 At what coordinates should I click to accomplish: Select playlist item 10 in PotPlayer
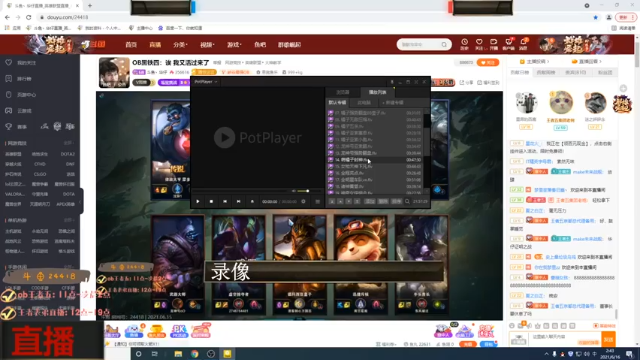coord(375,133)
